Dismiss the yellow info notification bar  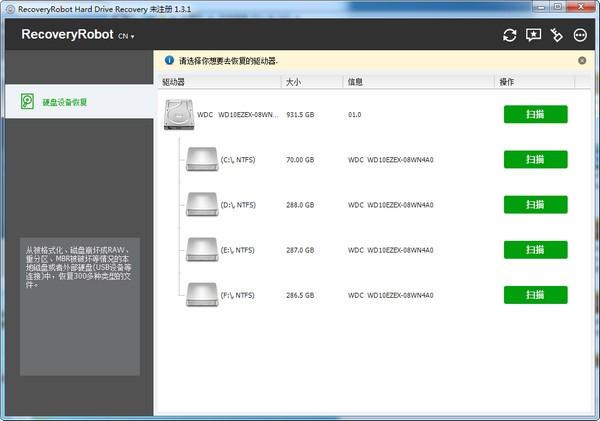pyautogui.click(x=582, y=60)
